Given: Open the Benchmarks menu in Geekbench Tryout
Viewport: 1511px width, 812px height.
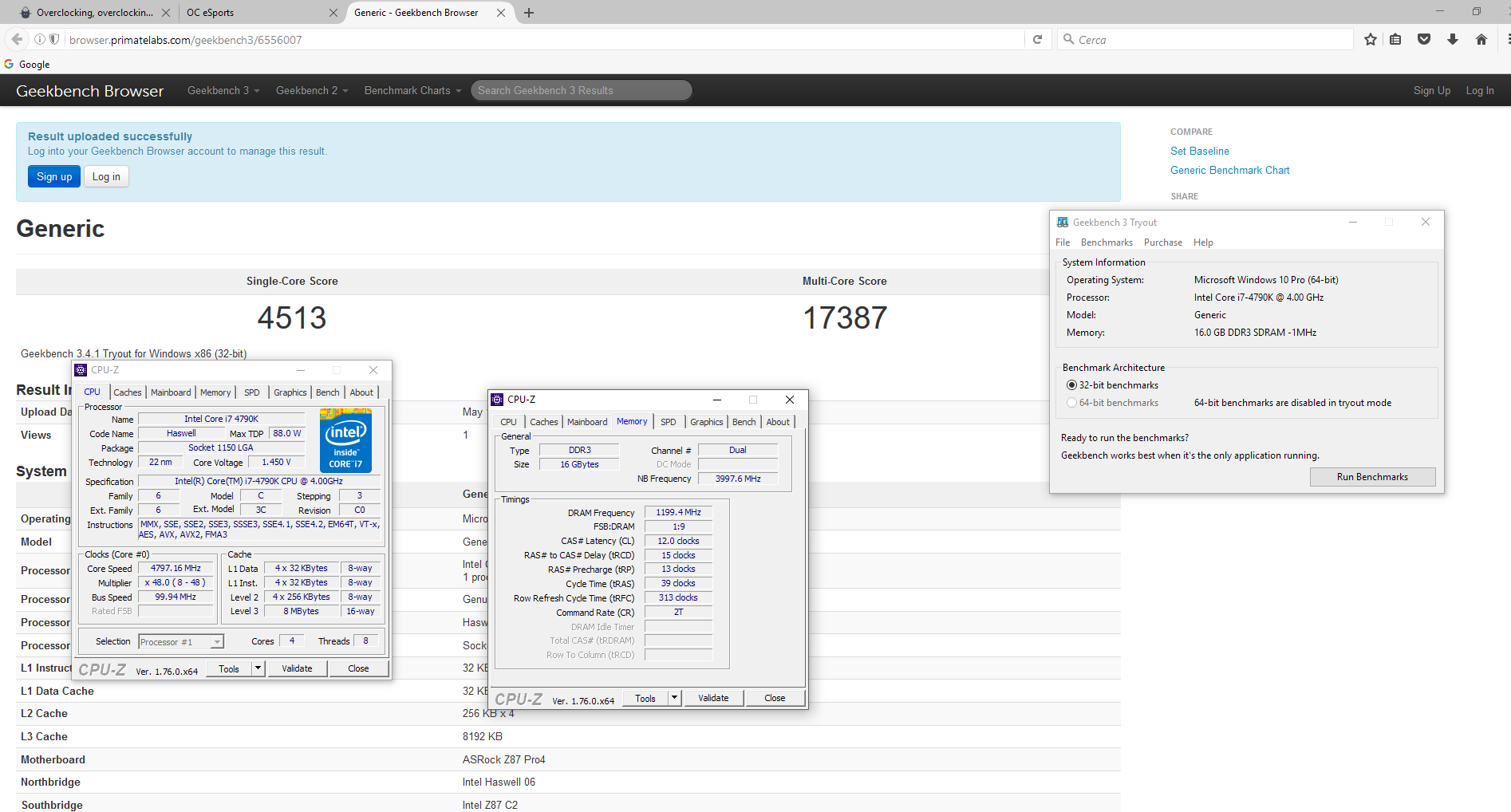Looking at the screenshot, I should pos(1107,242).
